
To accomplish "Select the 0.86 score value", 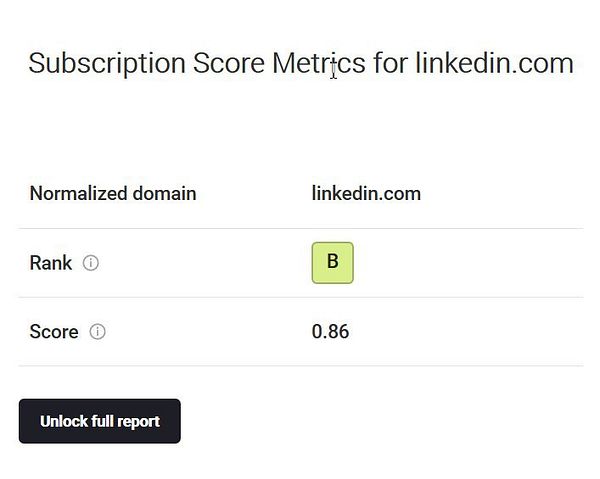I will [330, 331].
